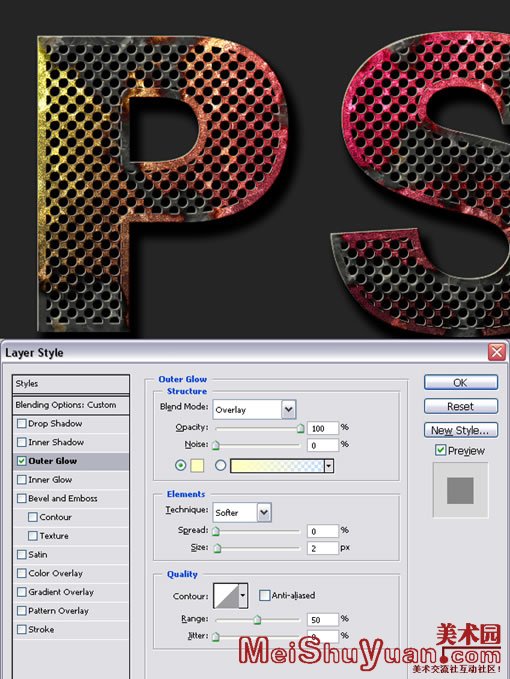Select the solid color glow radio button
510x679 pixels.
coord(181,466)
